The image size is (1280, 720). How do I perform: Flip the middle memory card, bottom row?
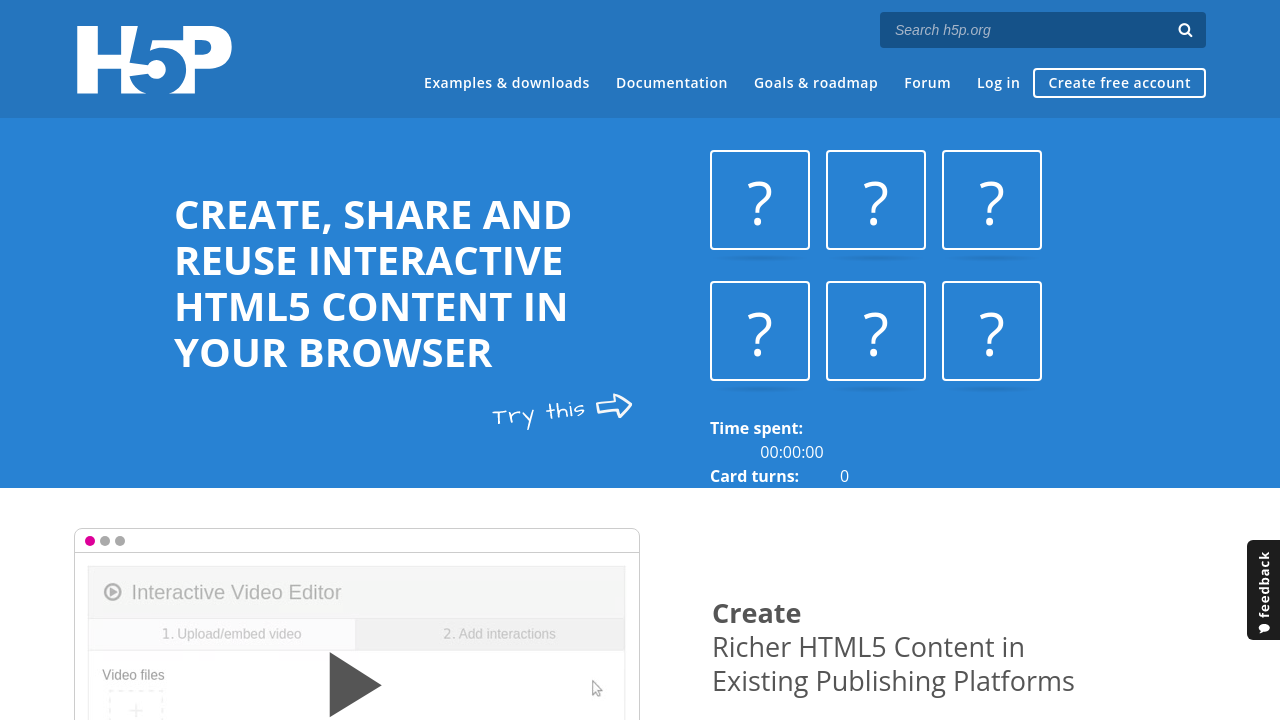(x=876, y=331)
